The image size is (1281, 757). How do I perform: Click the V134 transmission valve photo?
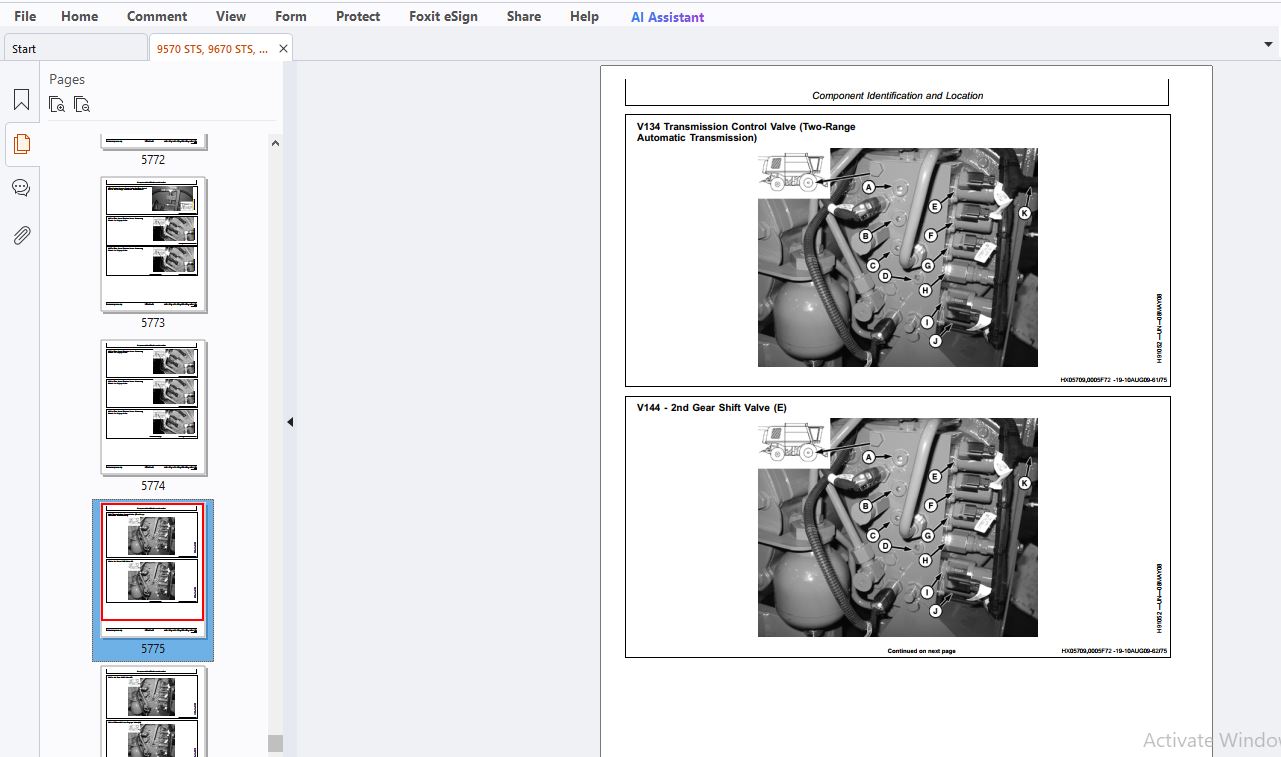point(897,258)
